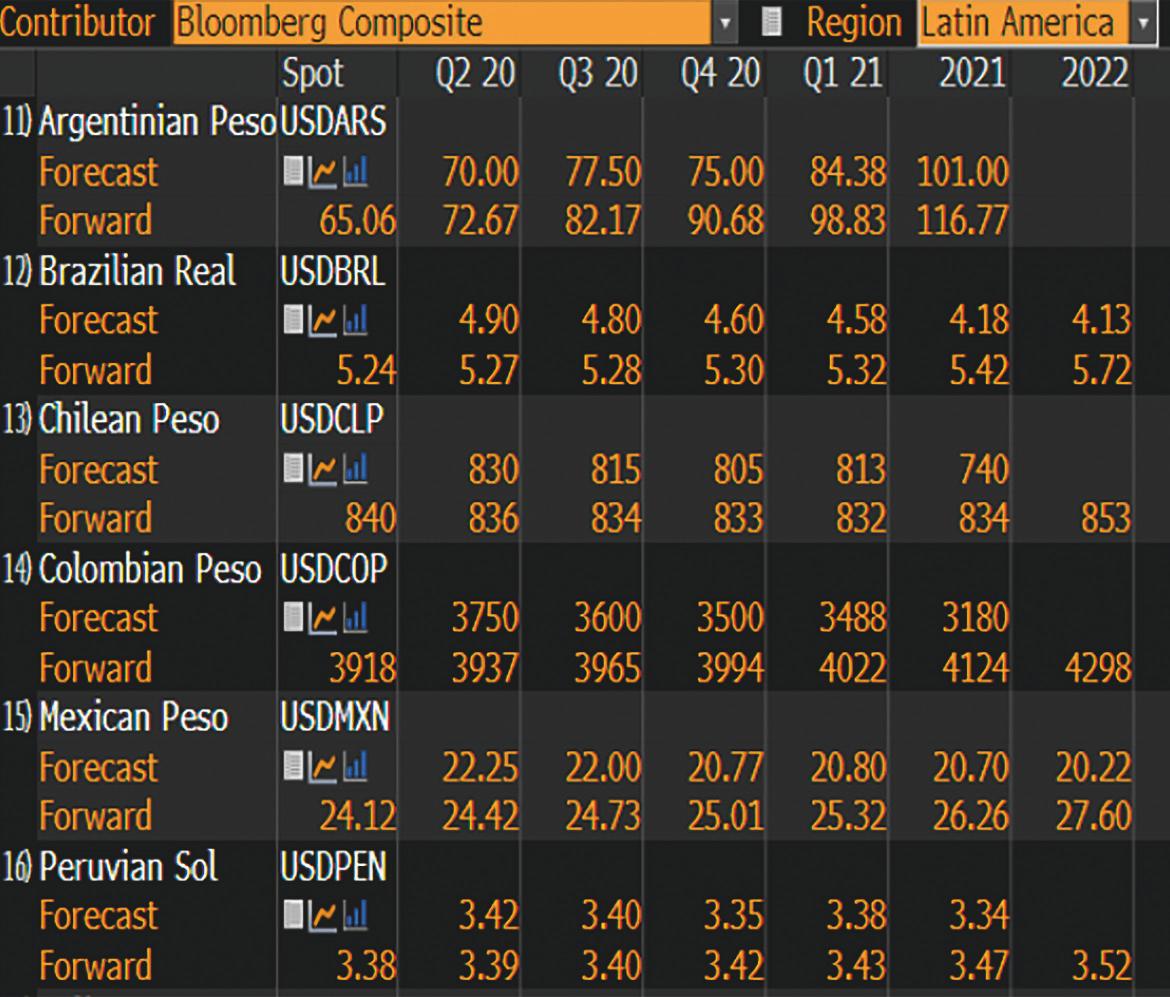Click the list icon beside Region label
The height and width of the screenshot is (997, 1170).
771,22
